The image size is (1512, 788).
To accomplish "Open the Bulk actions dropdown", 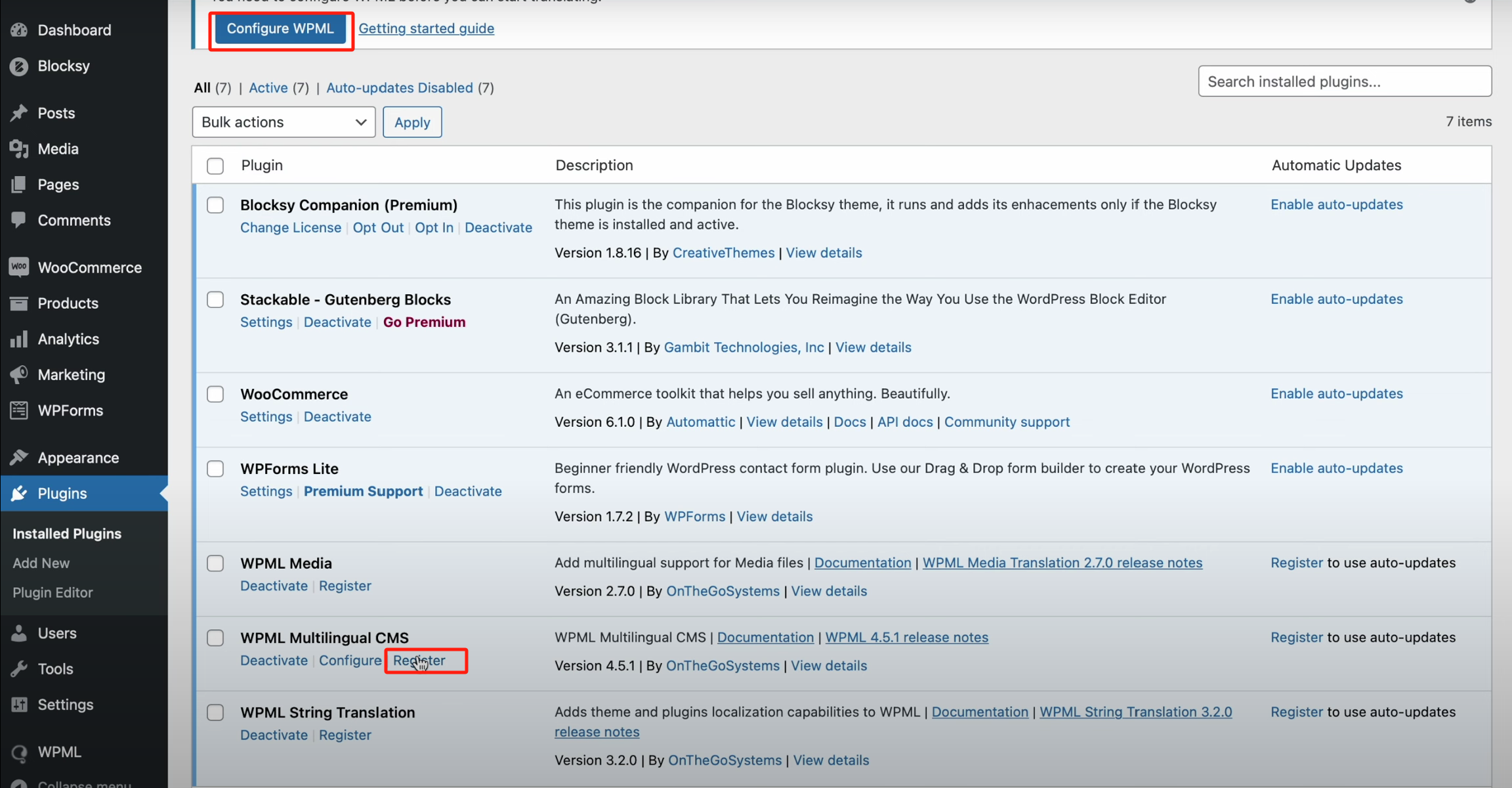I will click(283, 122).
